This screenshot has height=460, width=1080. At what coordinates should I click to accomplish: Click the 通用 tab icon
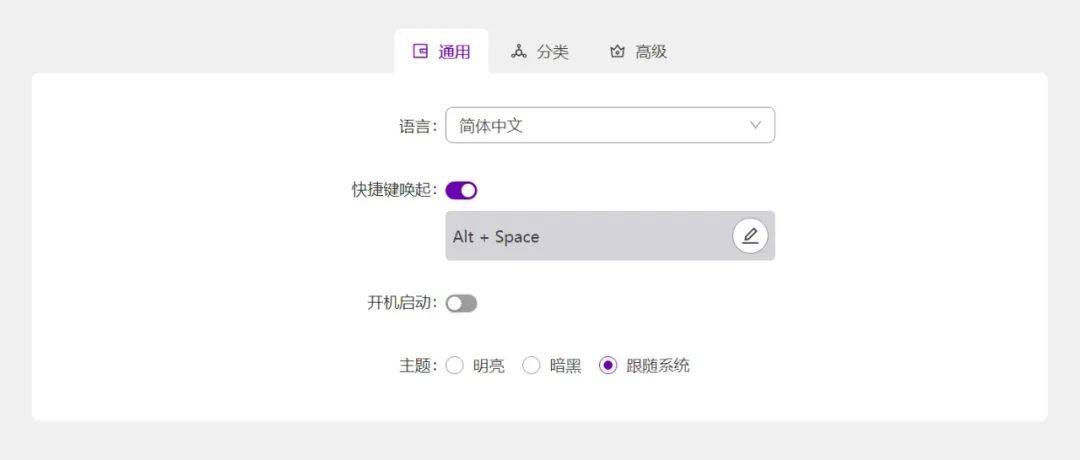421,51
